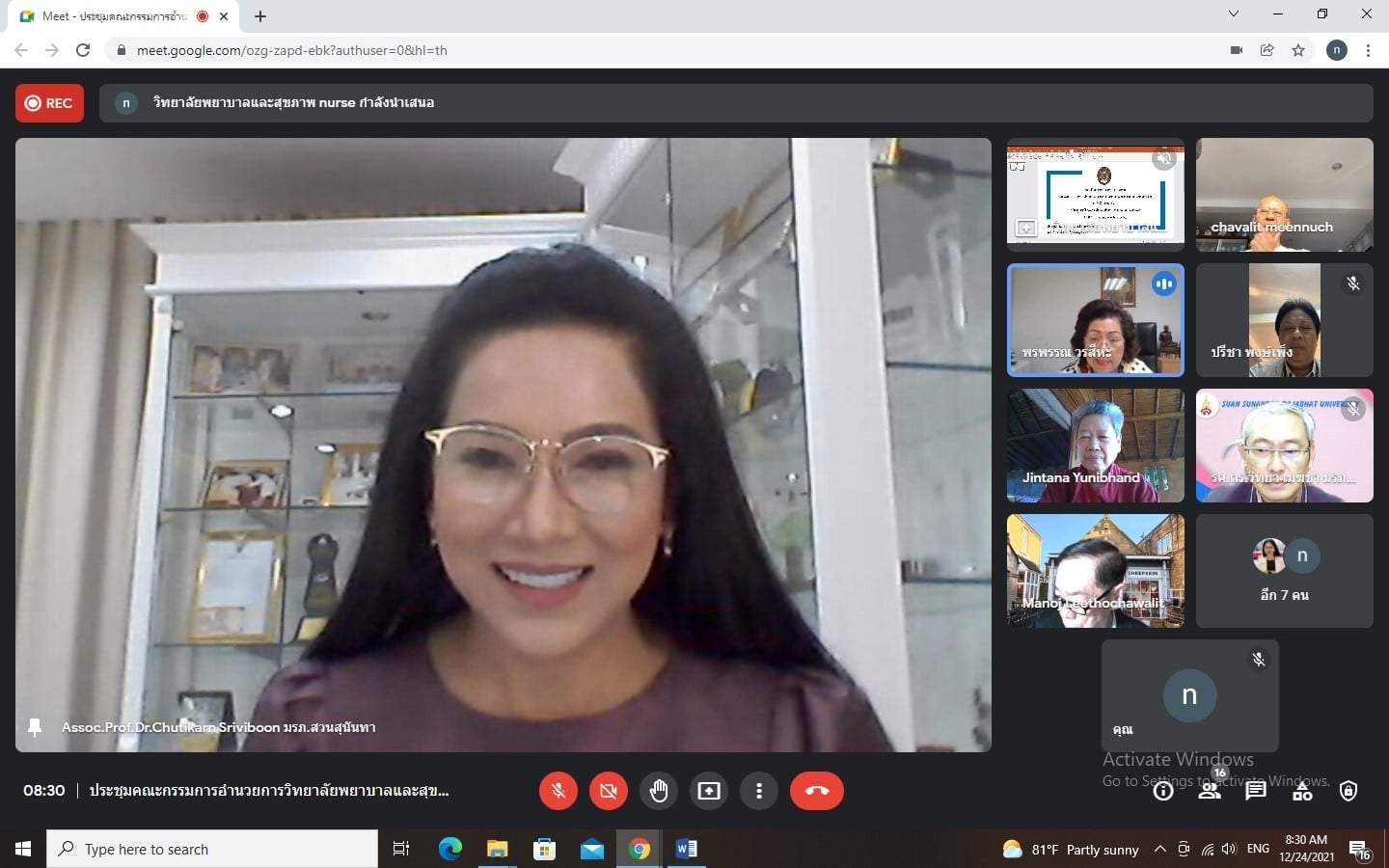Open the Activities icon
This screenshot has width=1389, height=868.
pos(1302,792)
